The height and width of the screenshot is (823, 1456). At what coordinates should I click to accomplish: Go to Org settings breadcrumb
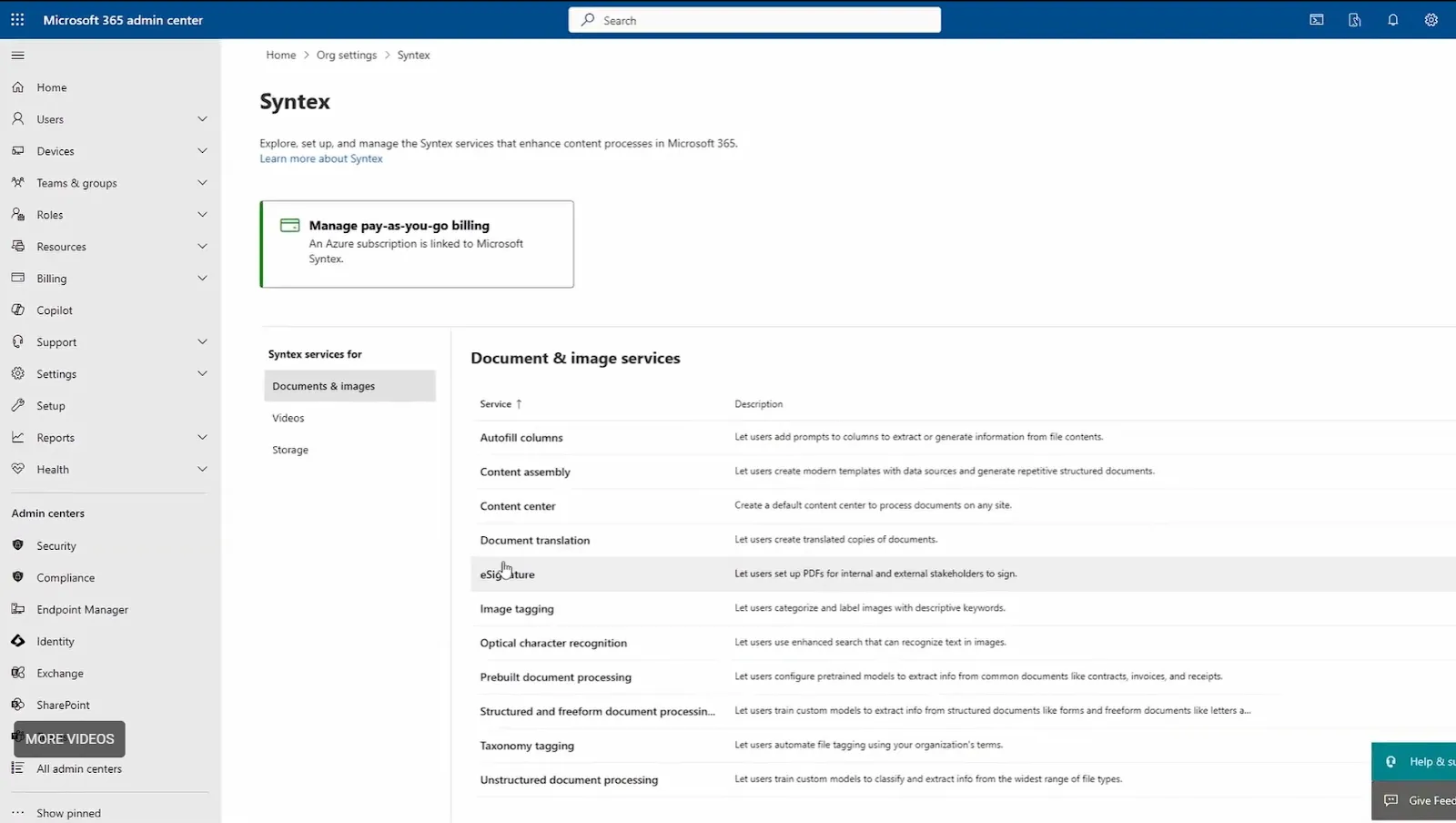click(x=347, y=55)
